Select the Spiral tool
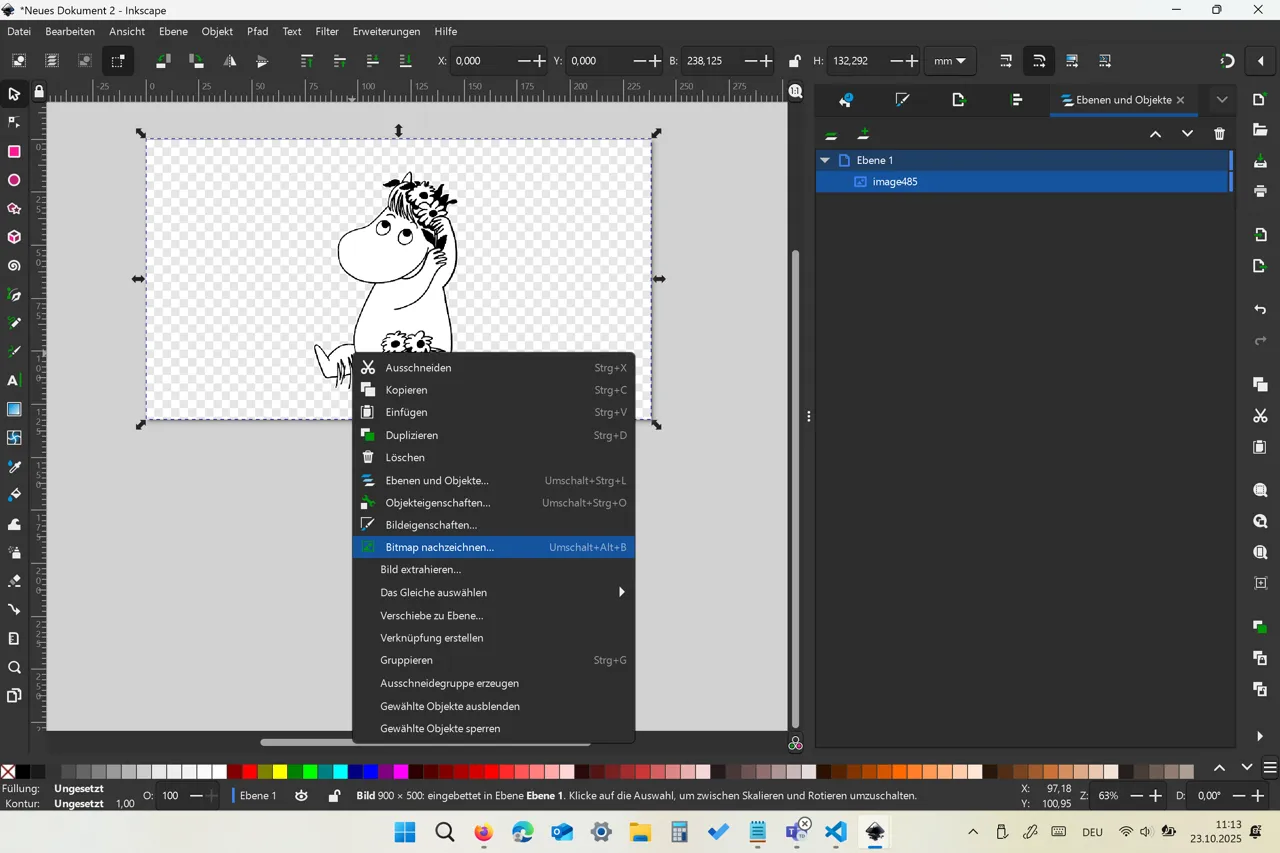Screen dimensions: 1280x853 [x=14, y=266]
